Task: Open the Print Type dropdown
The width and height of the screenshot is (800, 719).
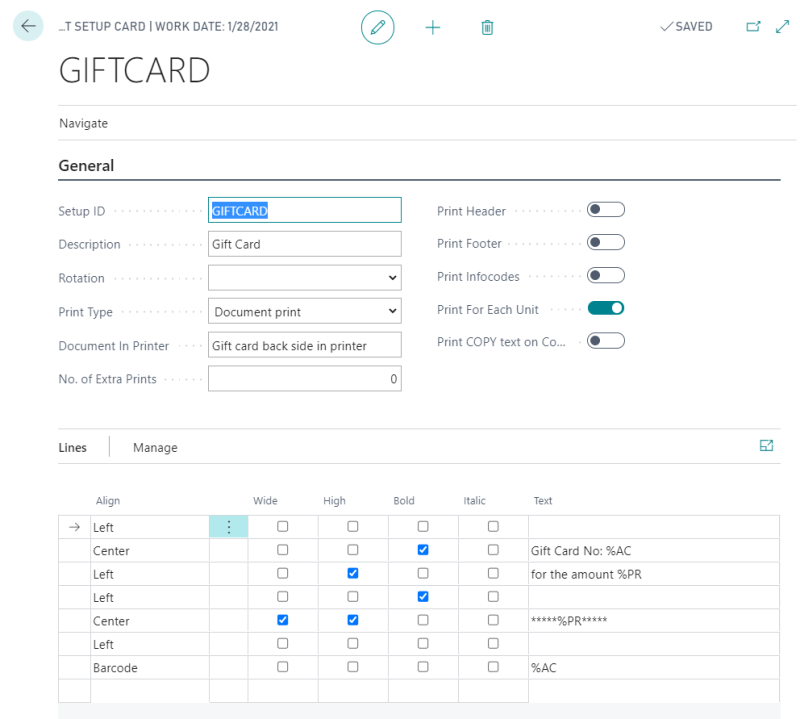Action: coord(391,311)
